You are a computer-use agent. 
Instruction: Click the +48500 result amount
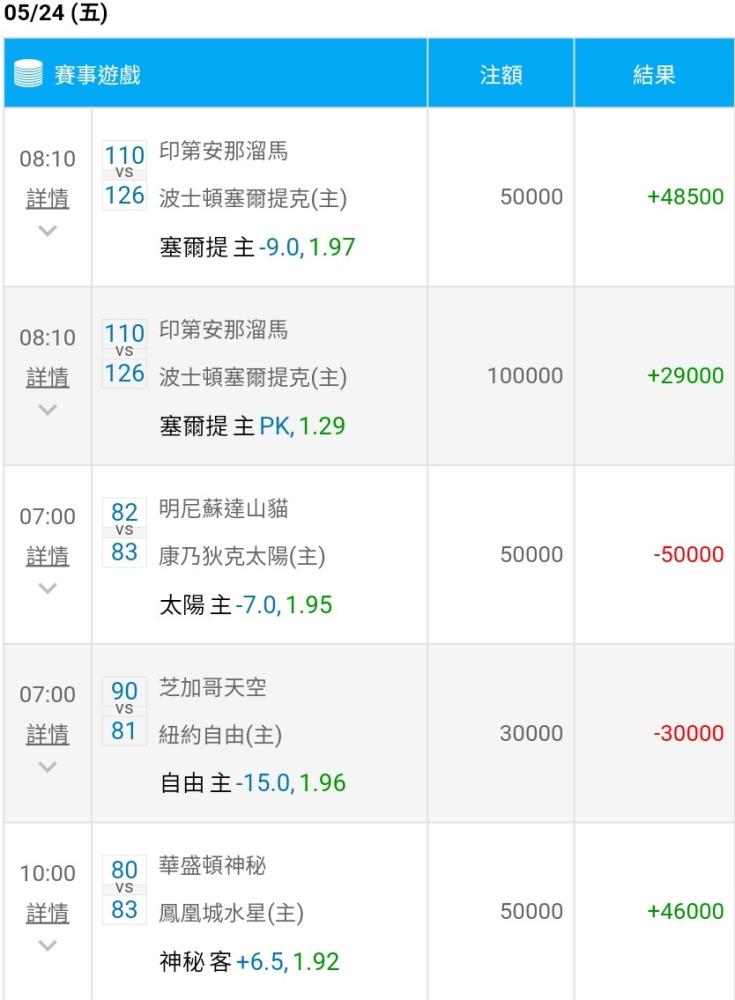pos(685,196)
